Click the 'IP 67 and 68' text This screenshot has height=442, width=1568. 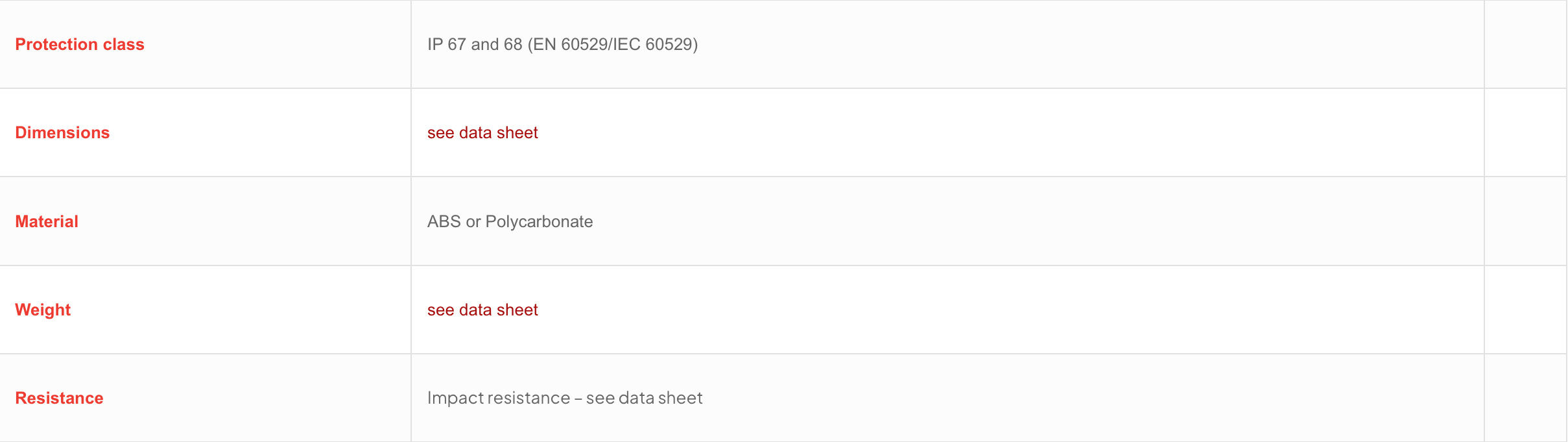tap(475, 44)
